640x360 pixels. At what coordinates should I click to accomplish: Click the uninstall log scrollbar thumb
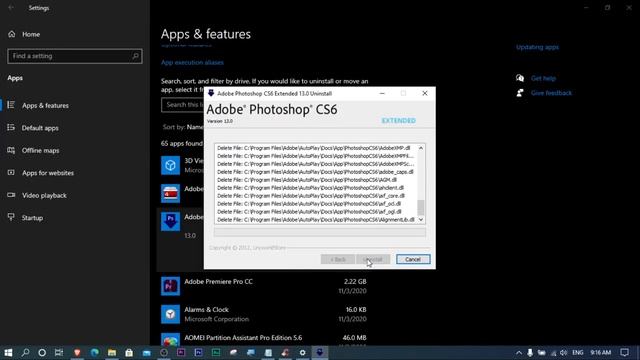[x=420, y=207]
